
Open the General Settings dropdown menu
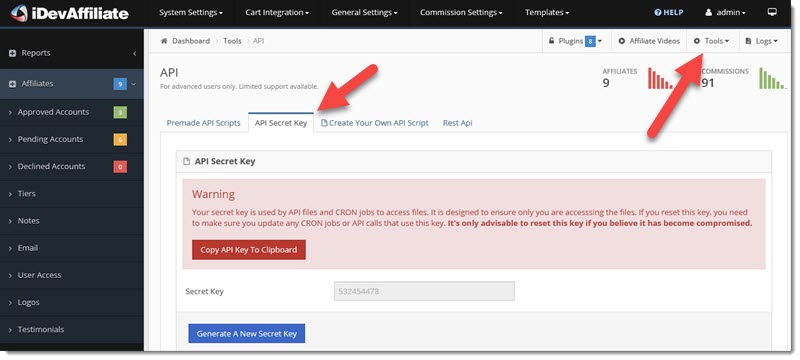pos(364,13)
